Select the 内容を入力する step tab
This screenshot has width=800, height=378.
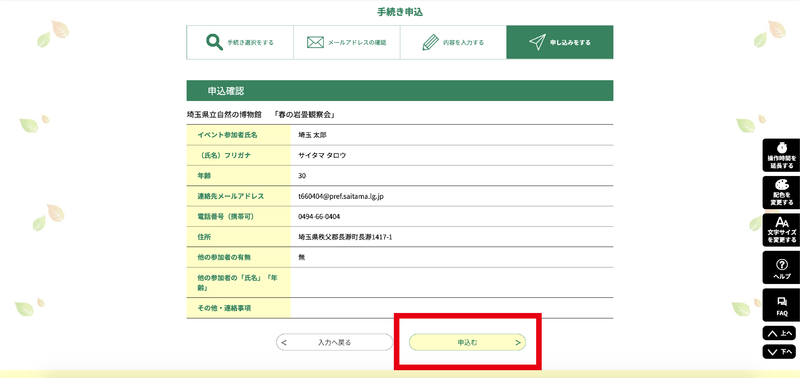tap(453, 42)
